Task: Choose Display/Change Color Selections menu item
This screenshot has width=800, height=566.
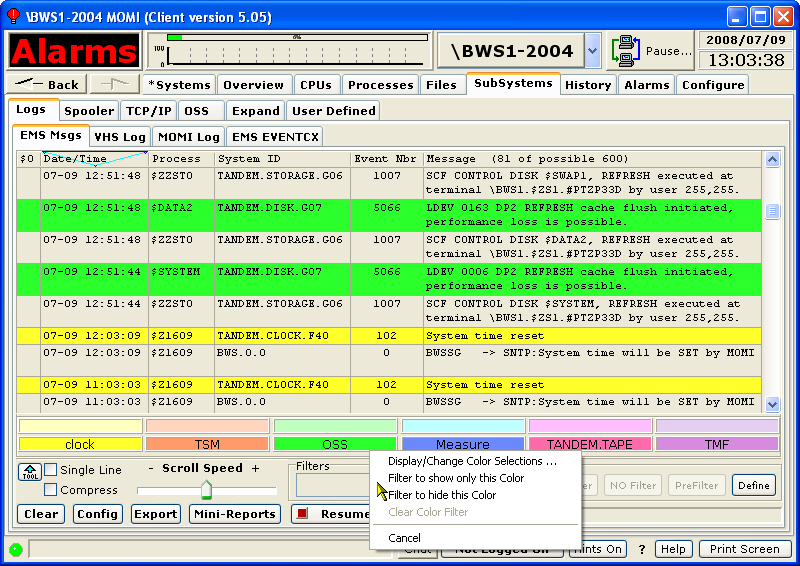Action: pyautogui.click(x=472, y=461)
